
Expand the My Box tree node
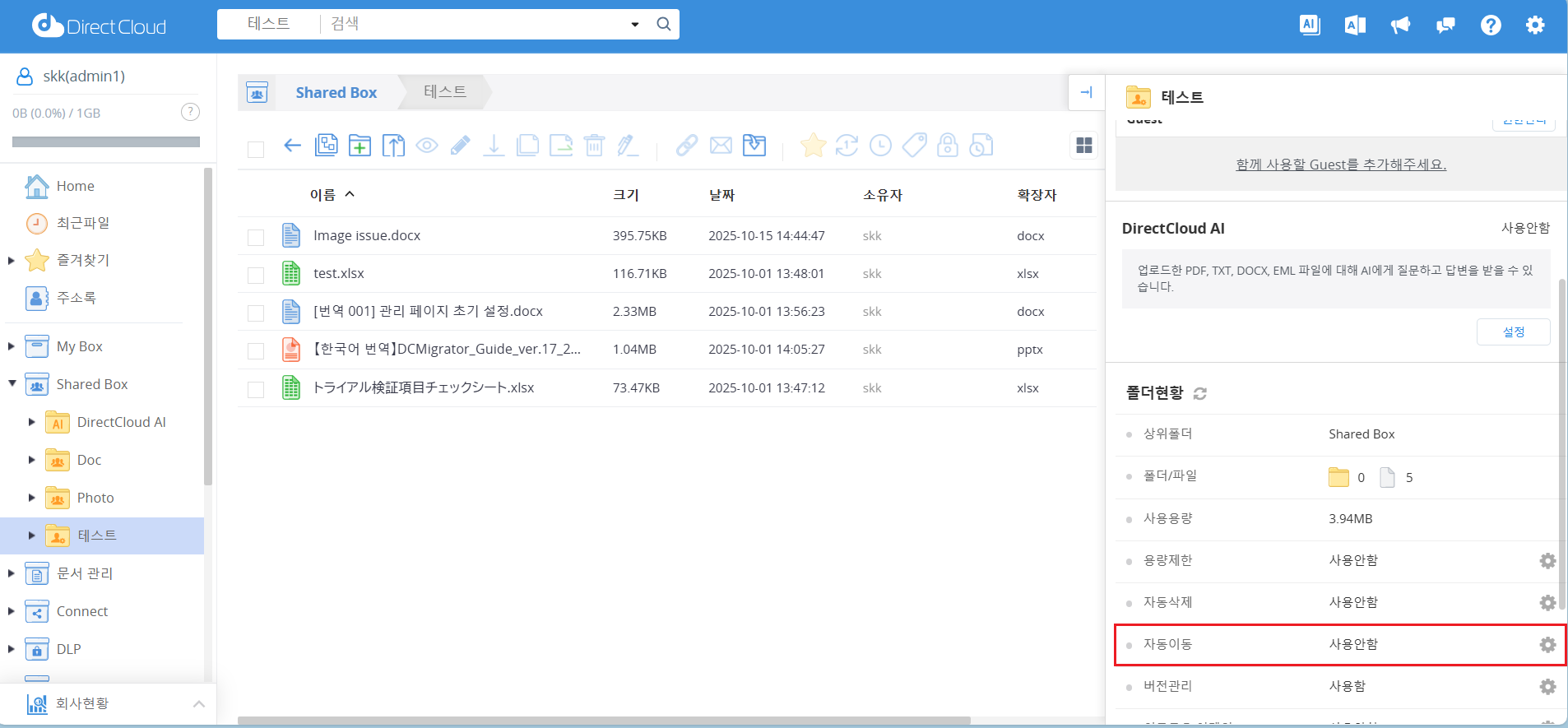(x=12, y=346)
